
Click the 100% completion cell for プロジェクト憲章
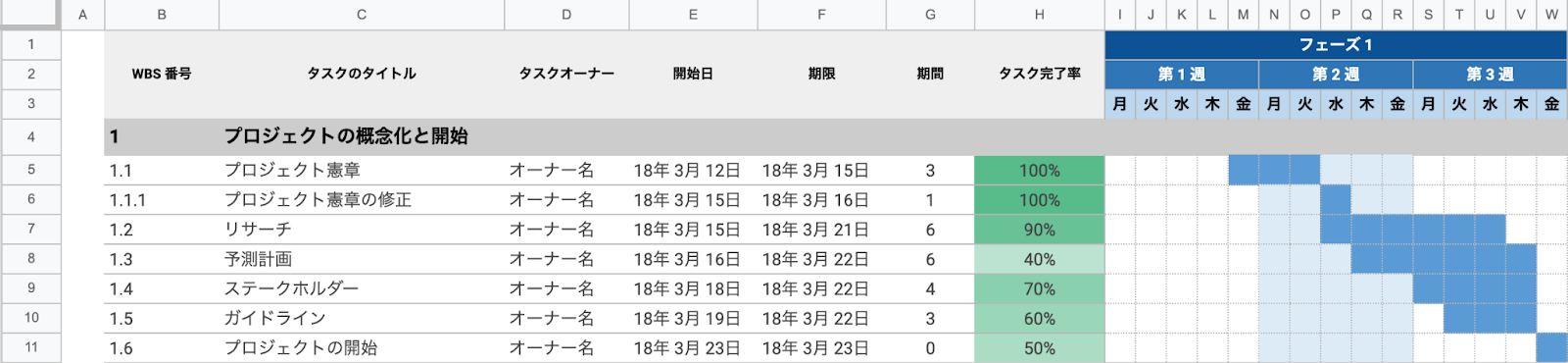[x=1039, y=171]
